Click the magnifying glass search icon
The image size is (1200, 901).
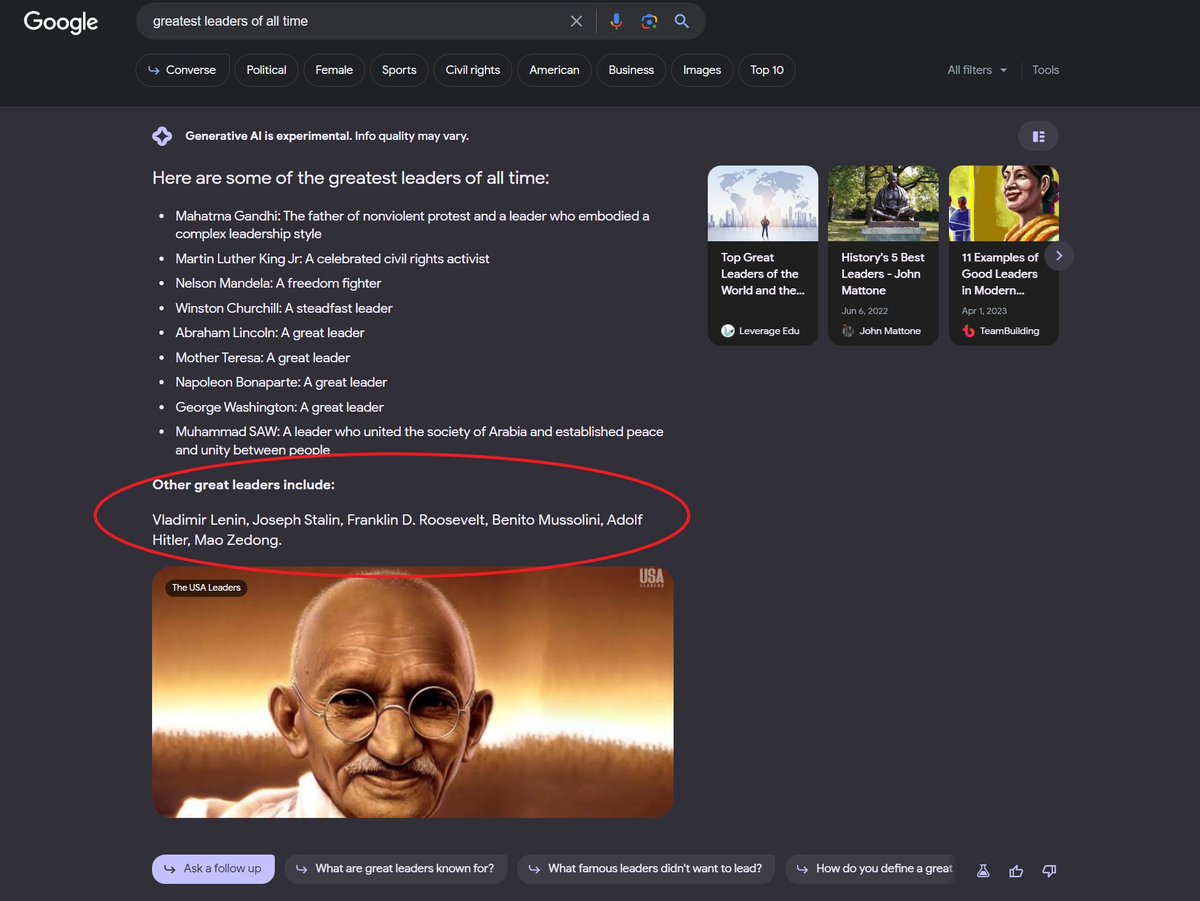coord(682,21)
